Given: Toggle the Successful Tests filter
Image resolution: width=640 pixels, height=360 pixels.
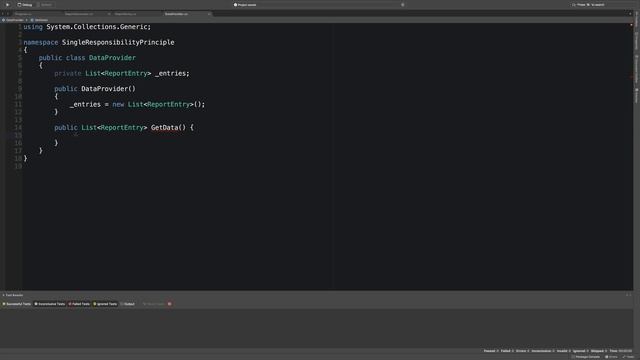Looking at the screenshot, I should [17, 304].
